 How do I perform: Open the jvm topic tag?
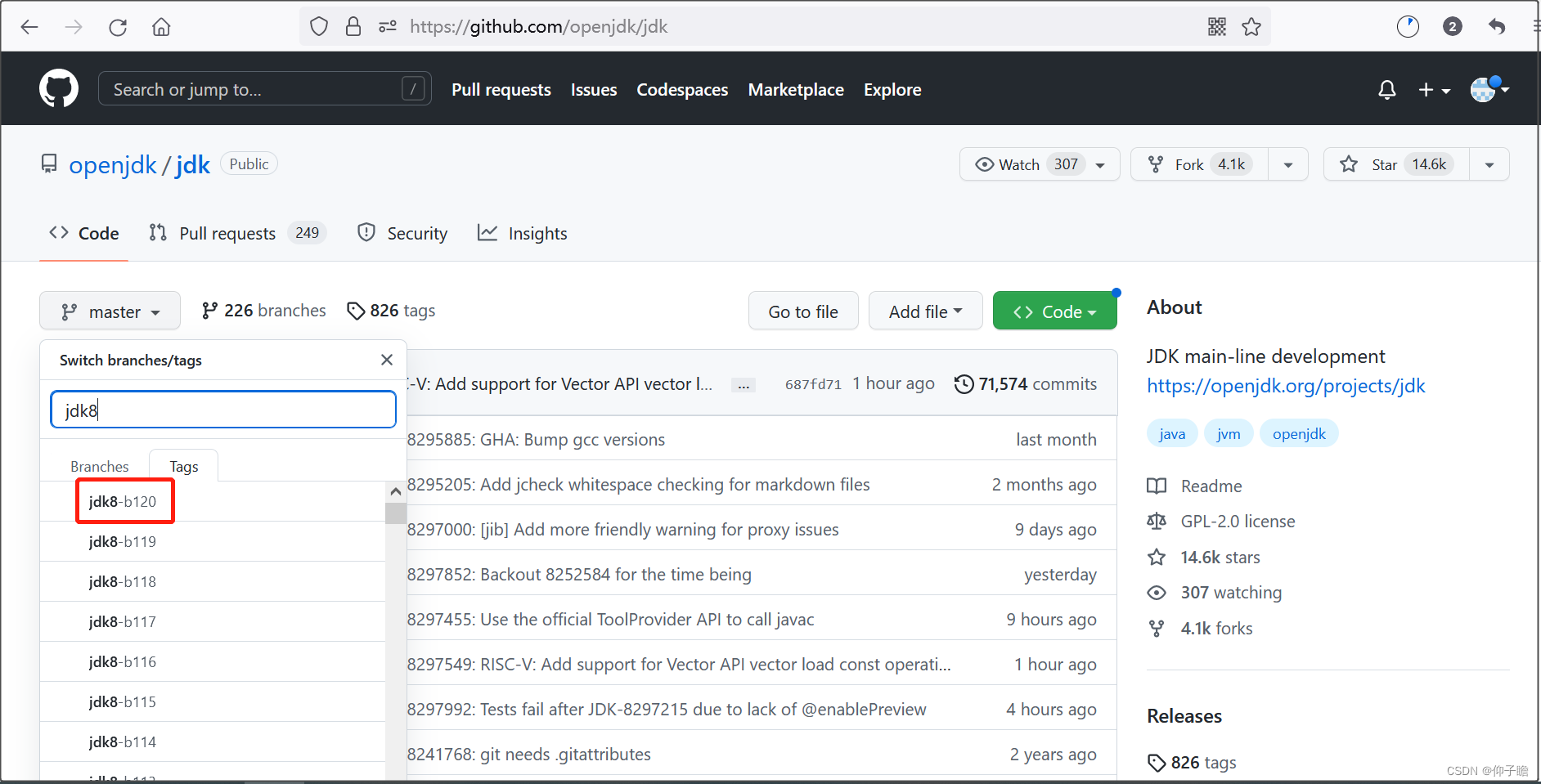[x=1229, y=433]
